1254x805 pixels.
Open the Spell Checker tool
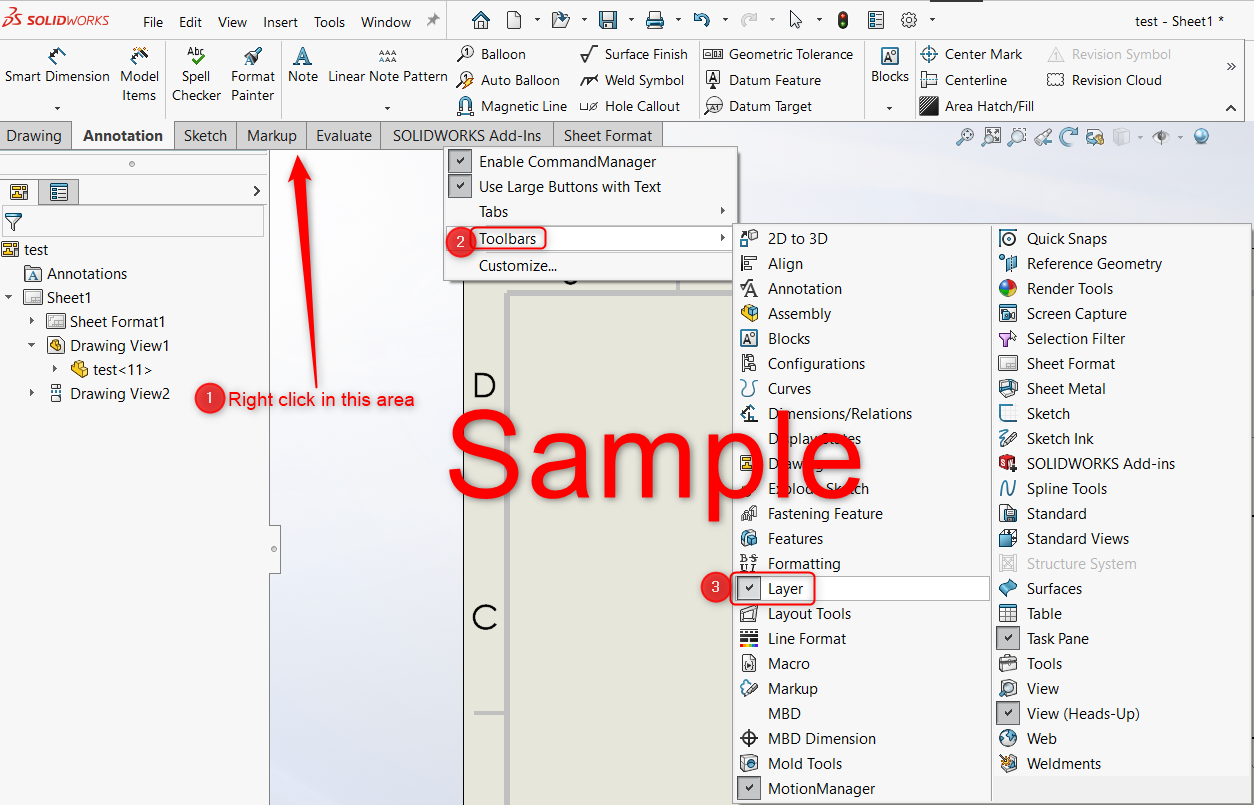[x=196, y=75]
